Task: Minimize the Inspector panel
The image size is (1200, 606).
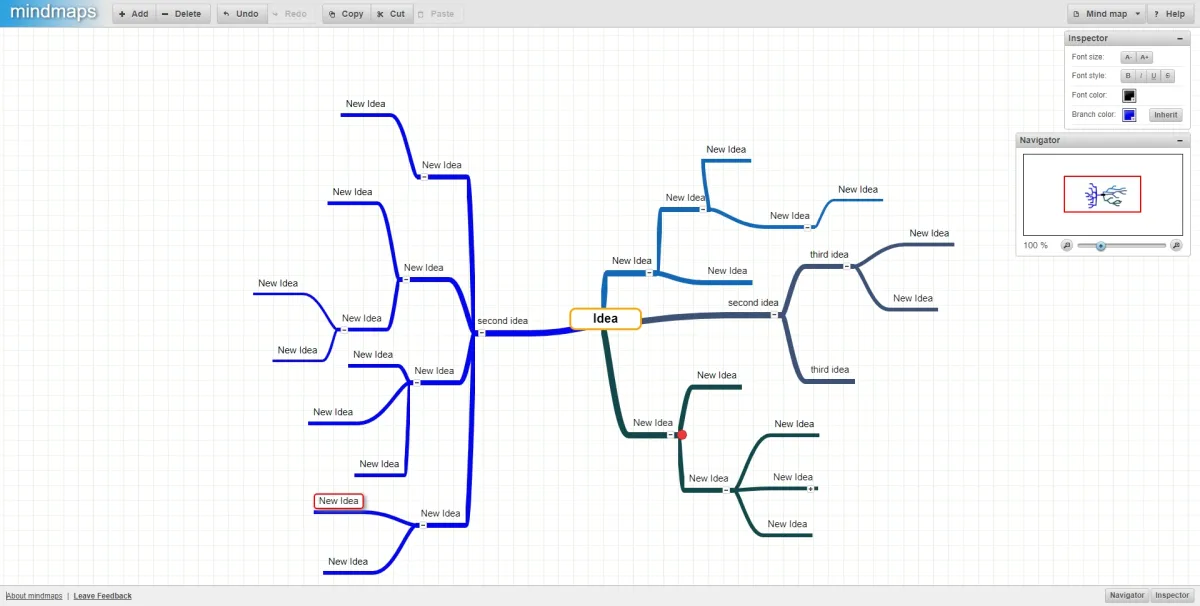Action: click(1180, 38)
